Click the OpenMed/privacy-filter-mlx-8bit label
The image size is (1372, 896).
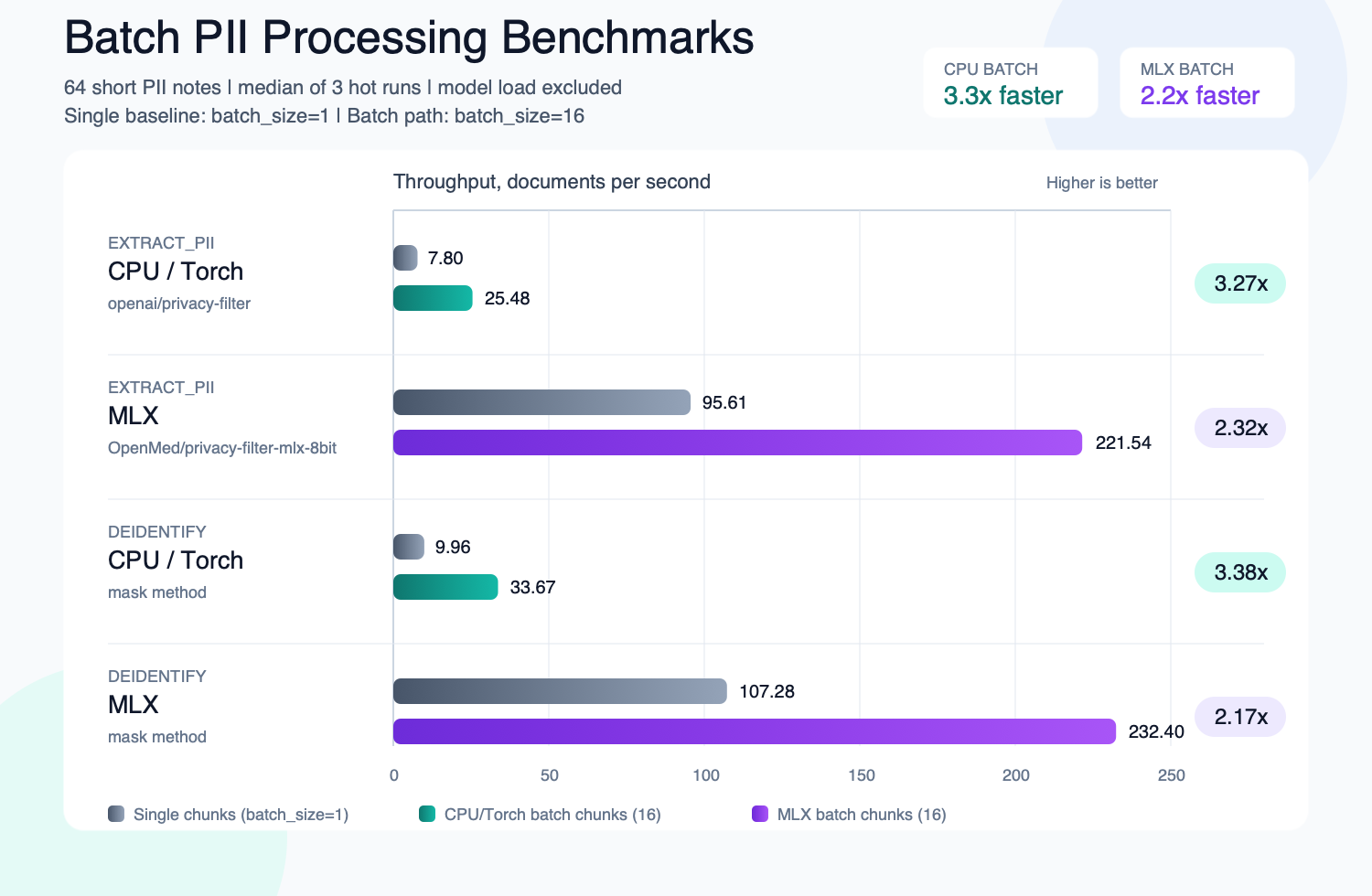pyautogui.click(x=222, y=448)
